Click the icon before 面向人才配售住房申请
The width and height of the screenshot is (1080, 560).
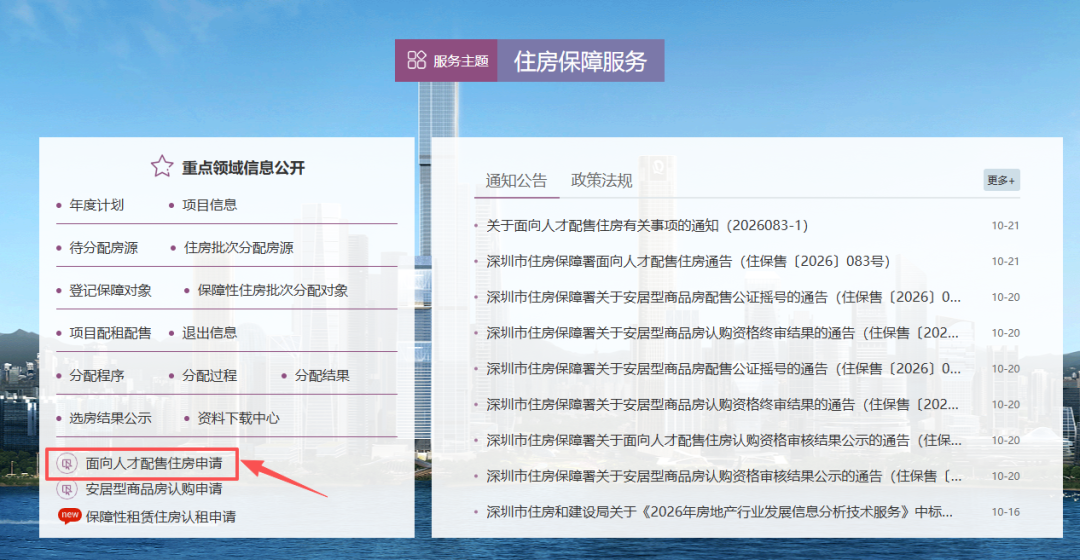point(67,464)
